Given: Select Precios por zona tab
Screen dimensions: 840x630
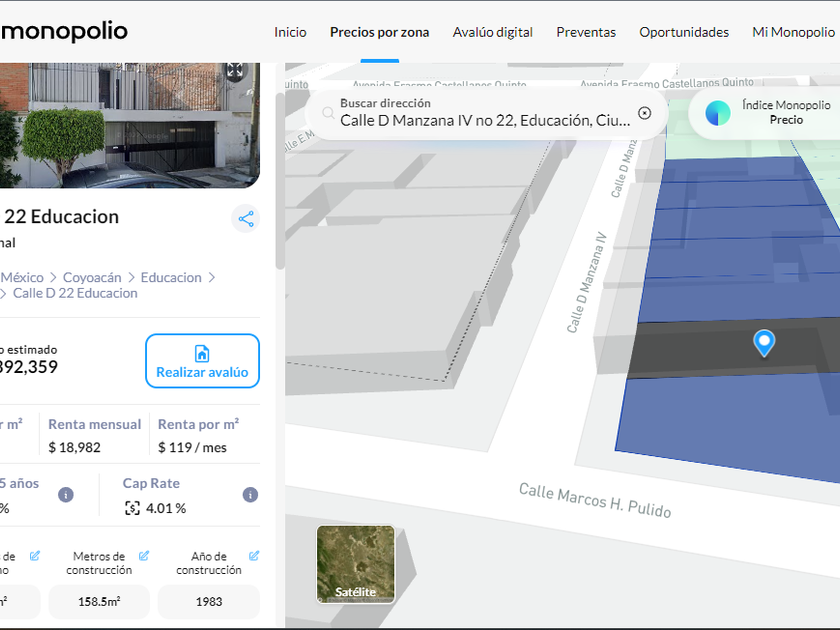Looking at the screenshot, I should pyautogui.click(x=379, y=32).
